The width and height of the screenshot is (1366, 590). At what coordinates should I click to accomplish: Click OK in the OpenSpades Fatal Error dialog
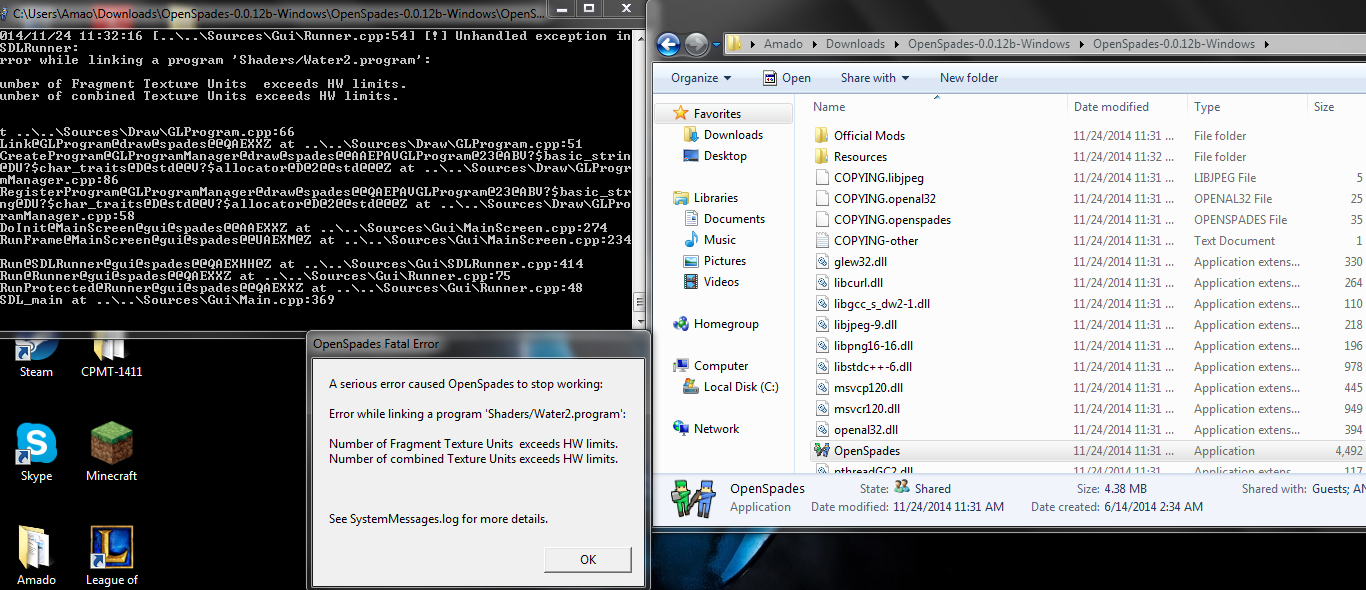588,559
